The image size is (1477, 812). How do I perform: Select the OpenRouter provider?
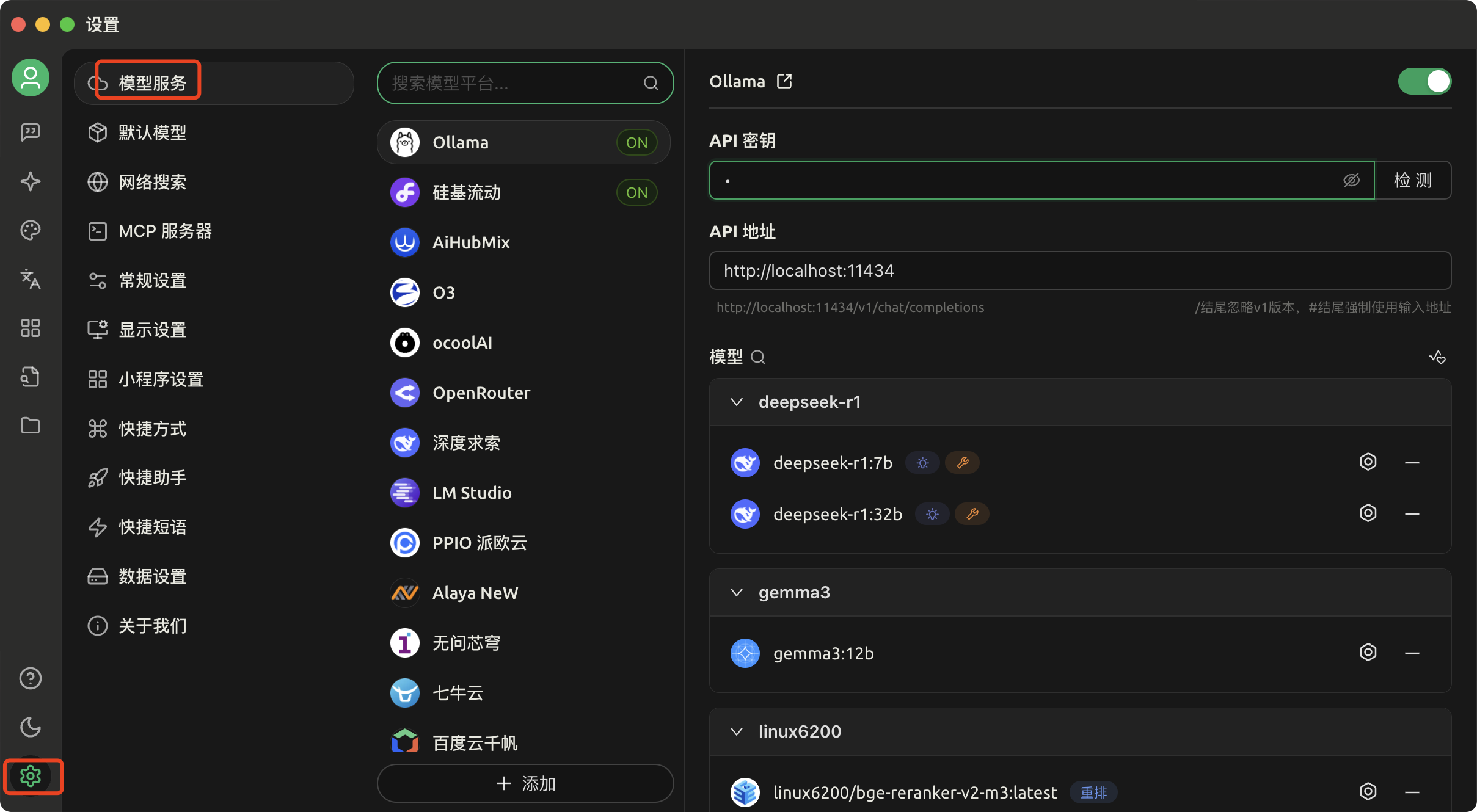pyautogui.click(x=524, y=393)
